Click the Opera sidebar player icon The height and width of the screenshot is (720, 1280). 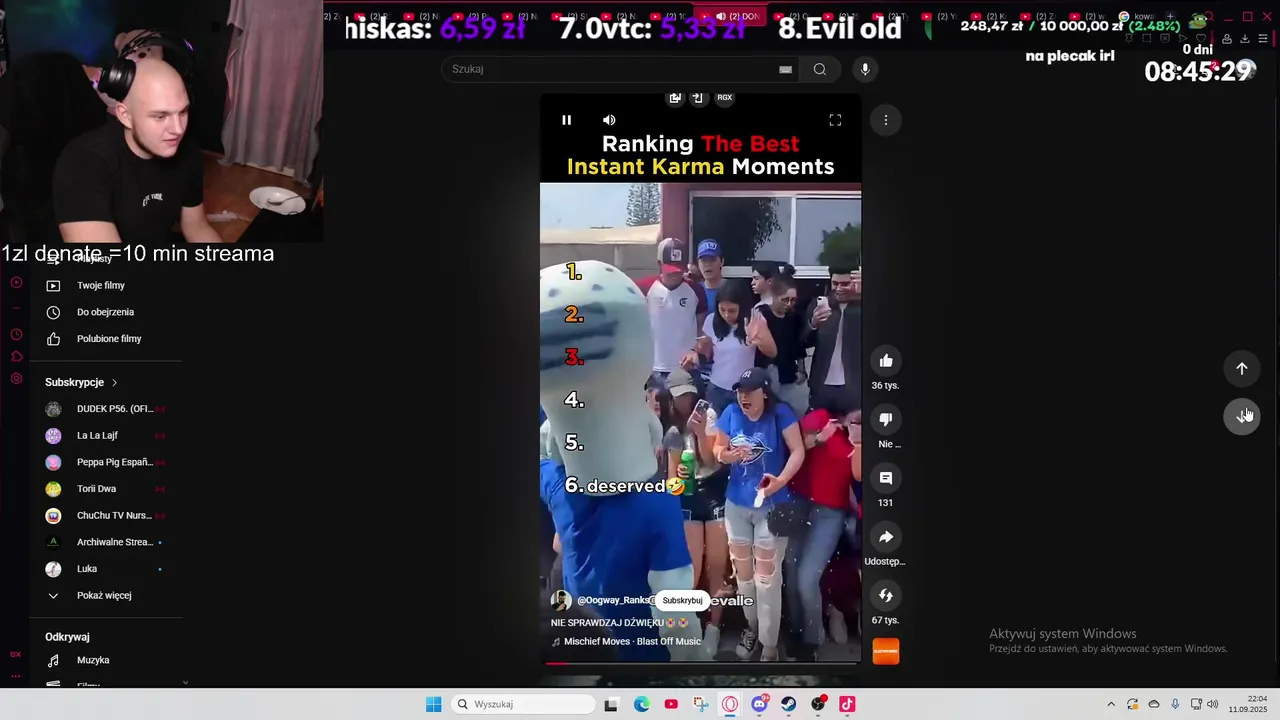[x=16, y=283]
